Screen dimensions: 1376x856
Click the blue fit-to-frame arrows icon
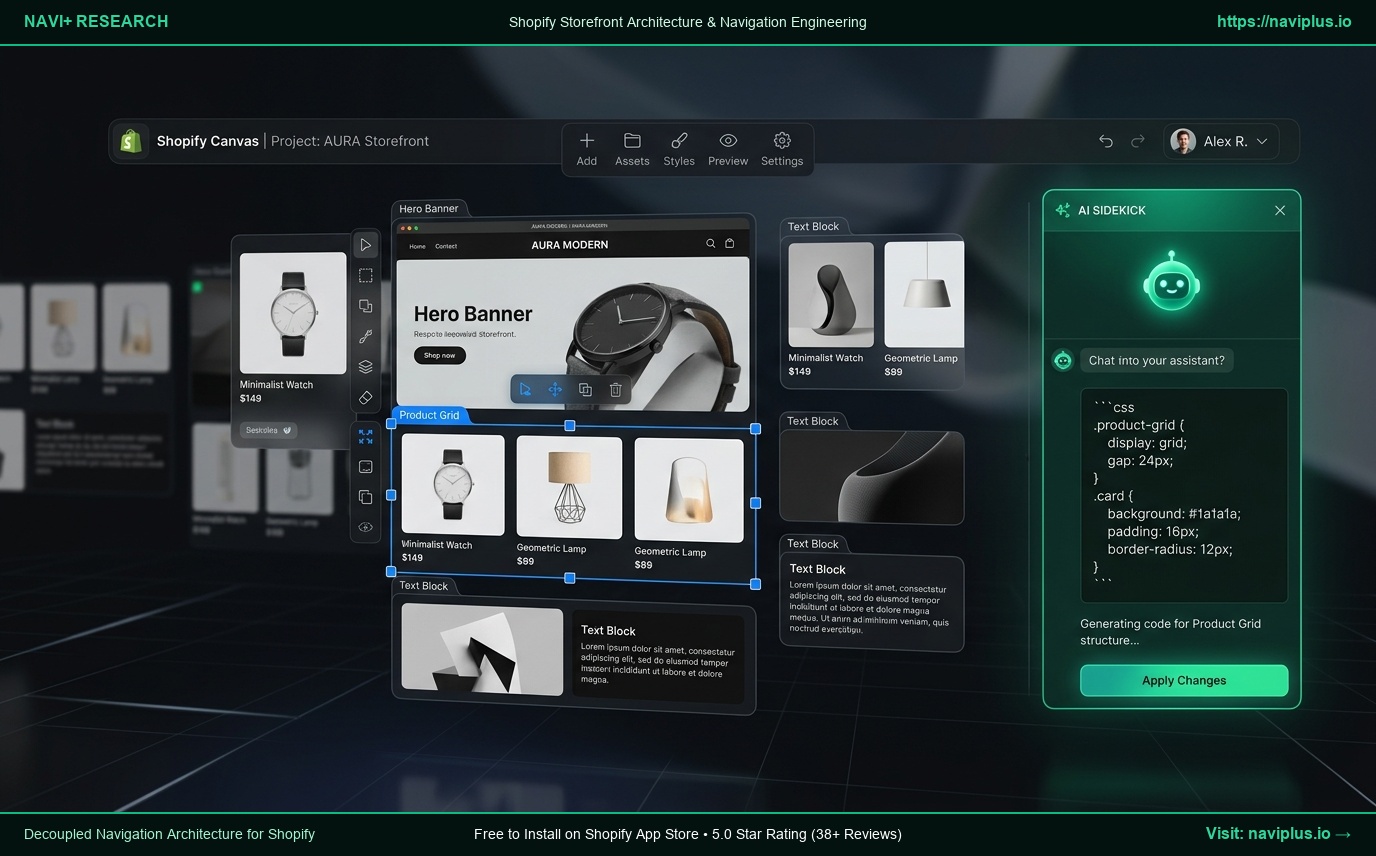366,436
